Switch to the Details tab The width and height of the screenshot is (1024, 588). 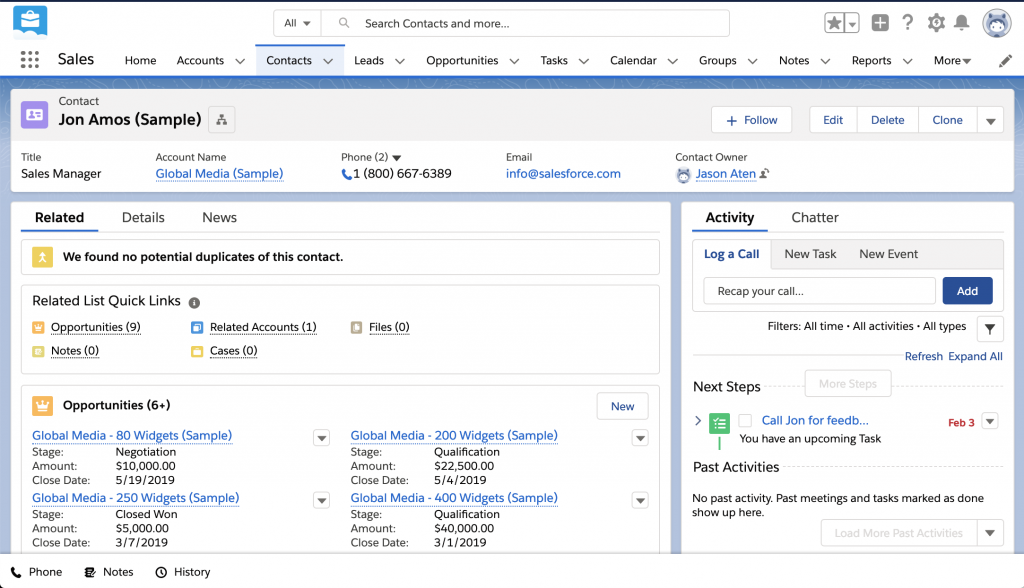pos(143,218)
